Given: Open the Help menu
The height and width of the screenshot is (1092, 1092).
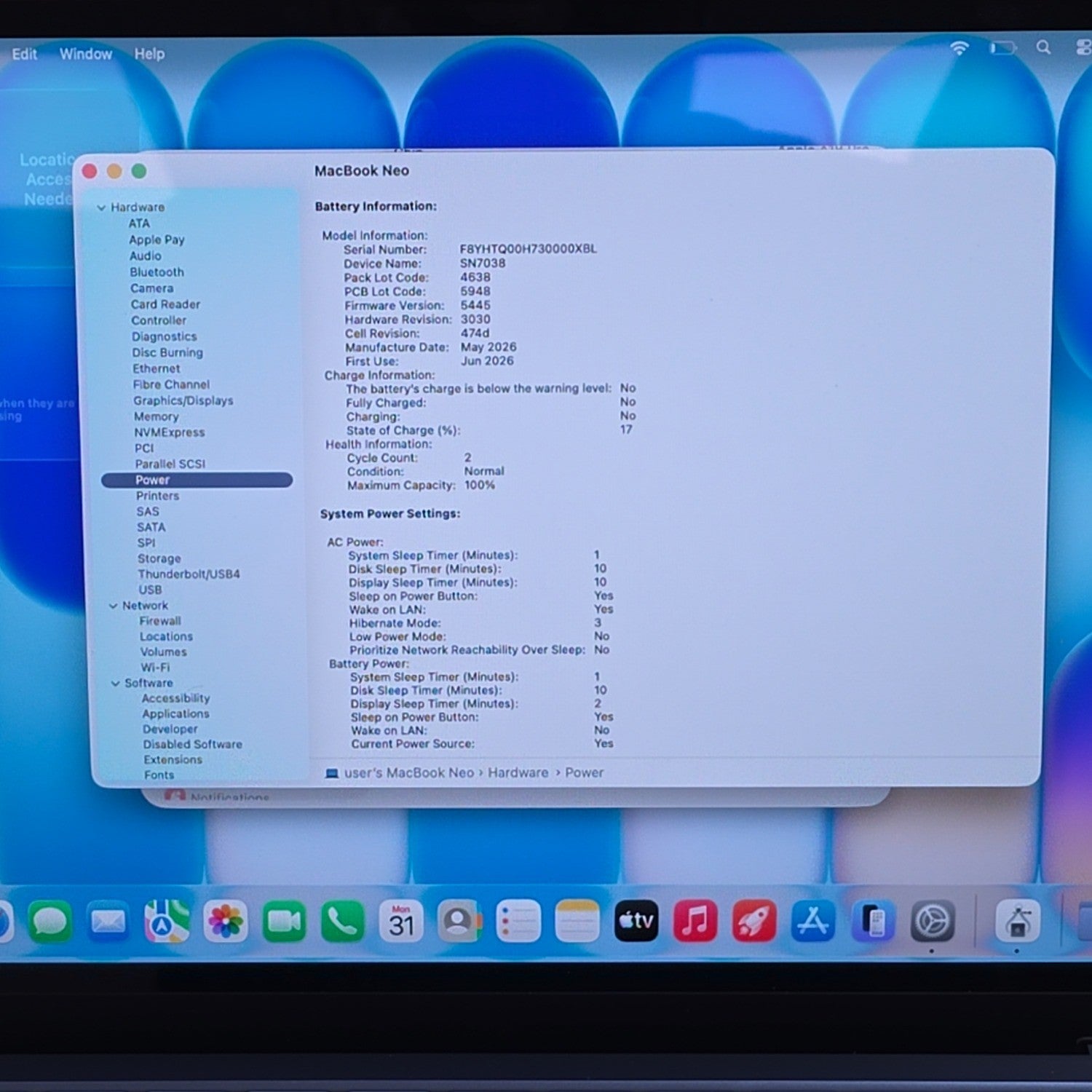Looking at the screenshot, I should [x=149, y=54].
